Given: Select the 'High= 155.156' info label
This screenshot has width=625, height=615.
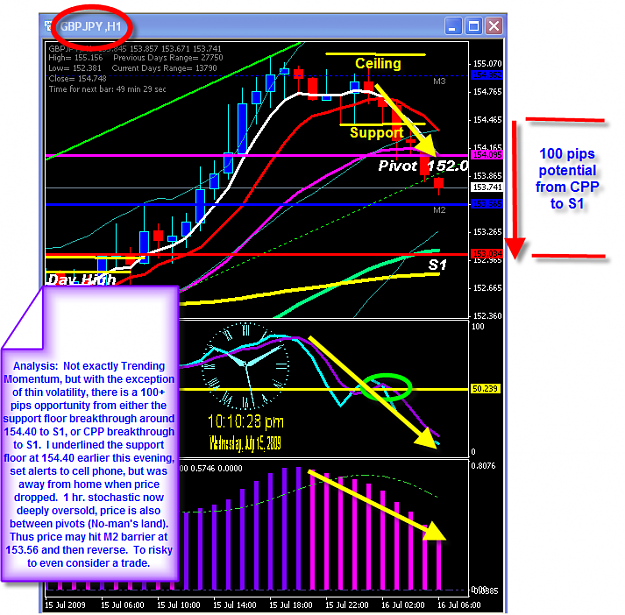Looking at the screenshot, I should click(x=75, y=58).
